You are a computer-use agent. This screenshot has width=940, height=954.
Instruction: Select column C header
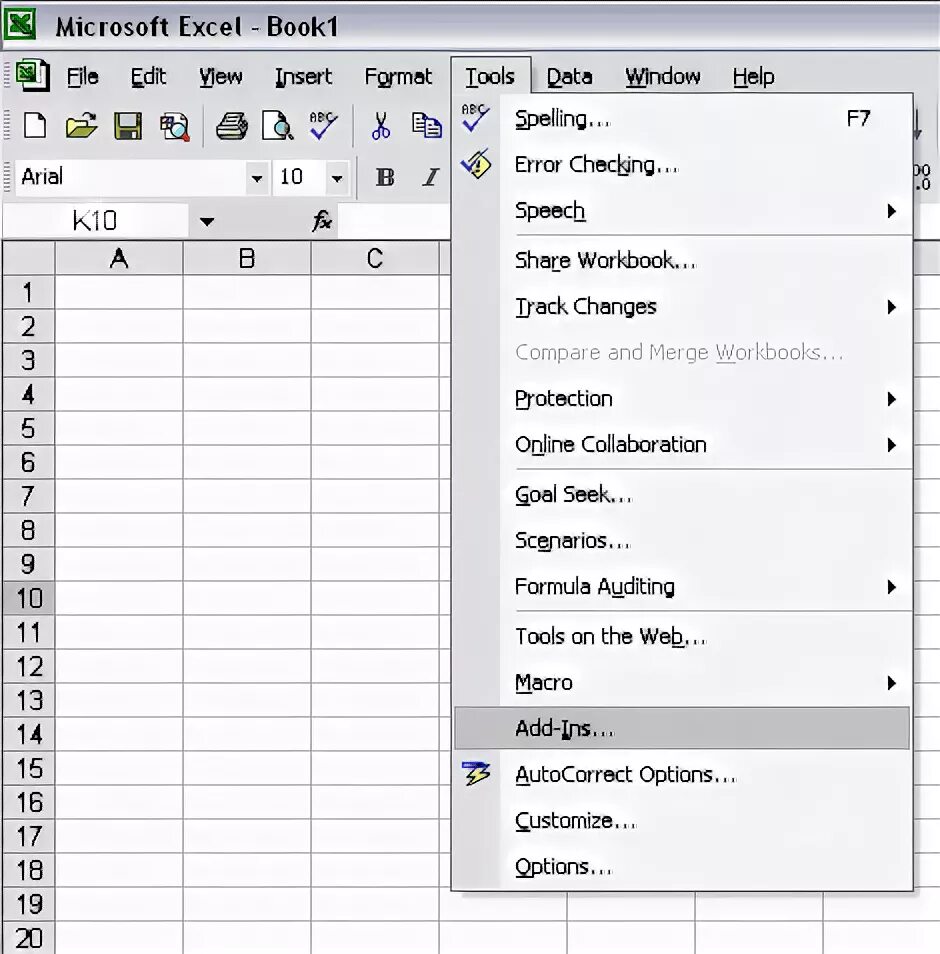pyautogui.click(x=375, y=259)
